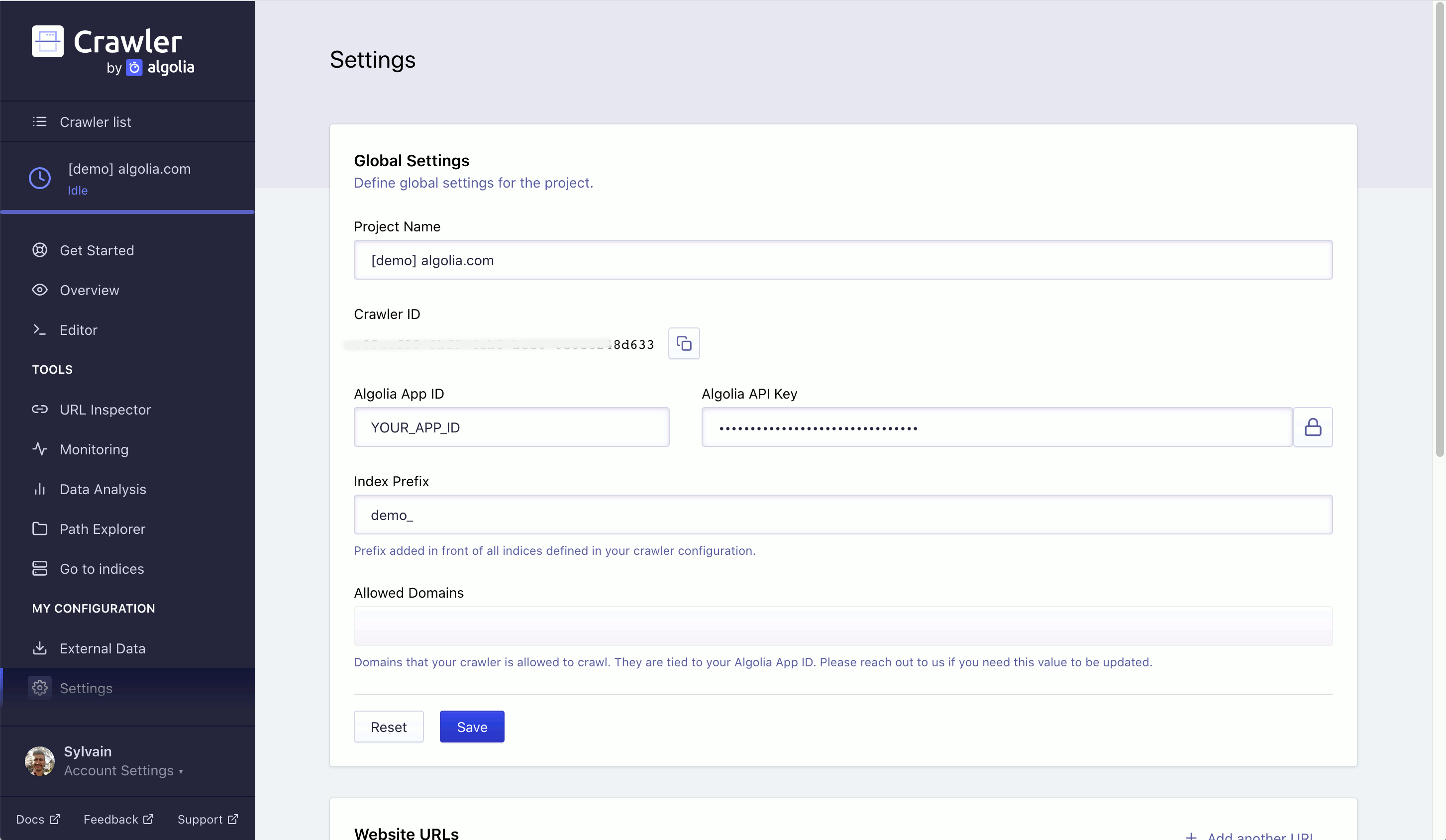
Task: Click the Save button
Action: tap(472, 727)
